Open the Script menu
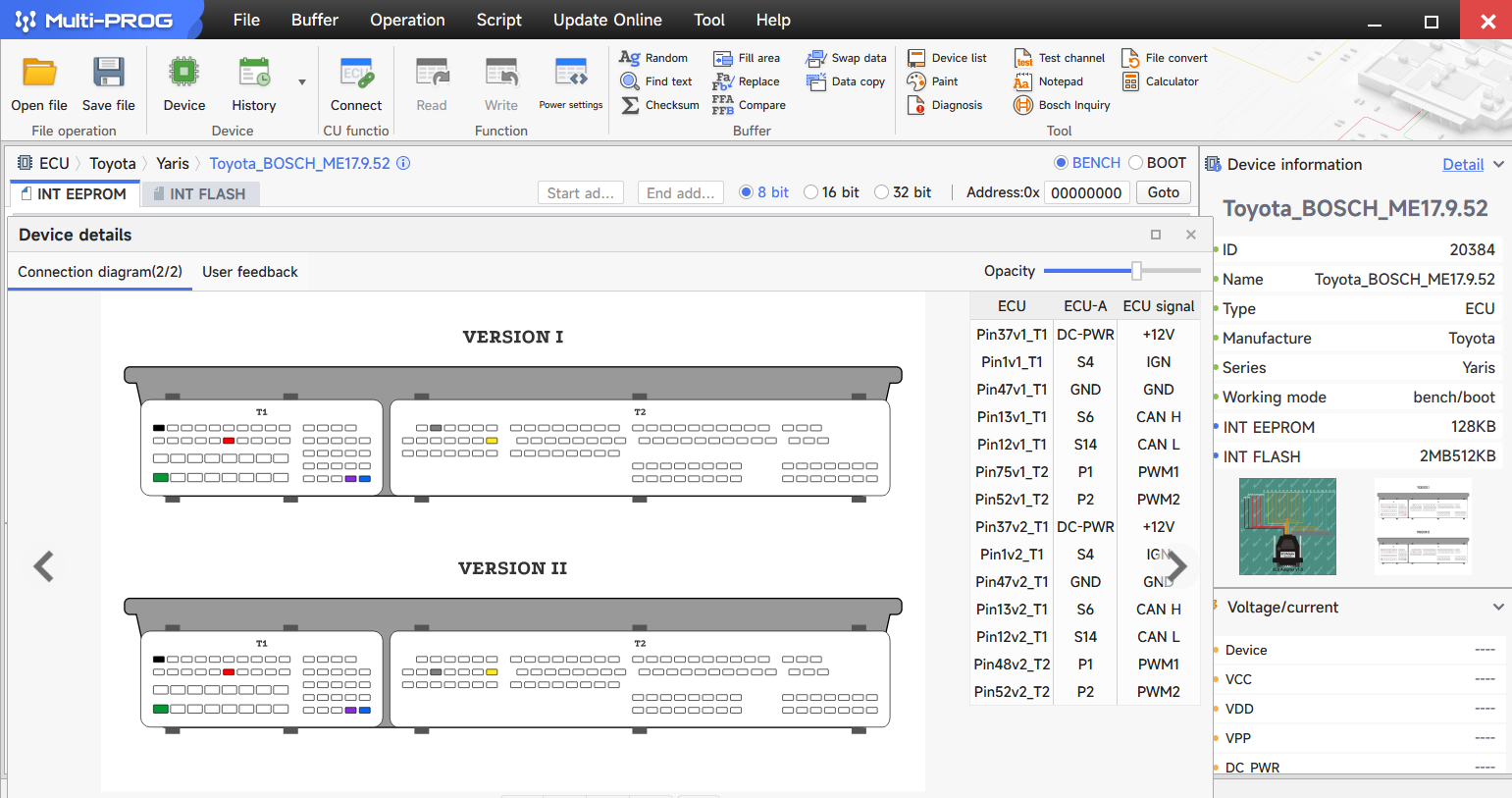The image size is (1512, 798). [499, 20]
